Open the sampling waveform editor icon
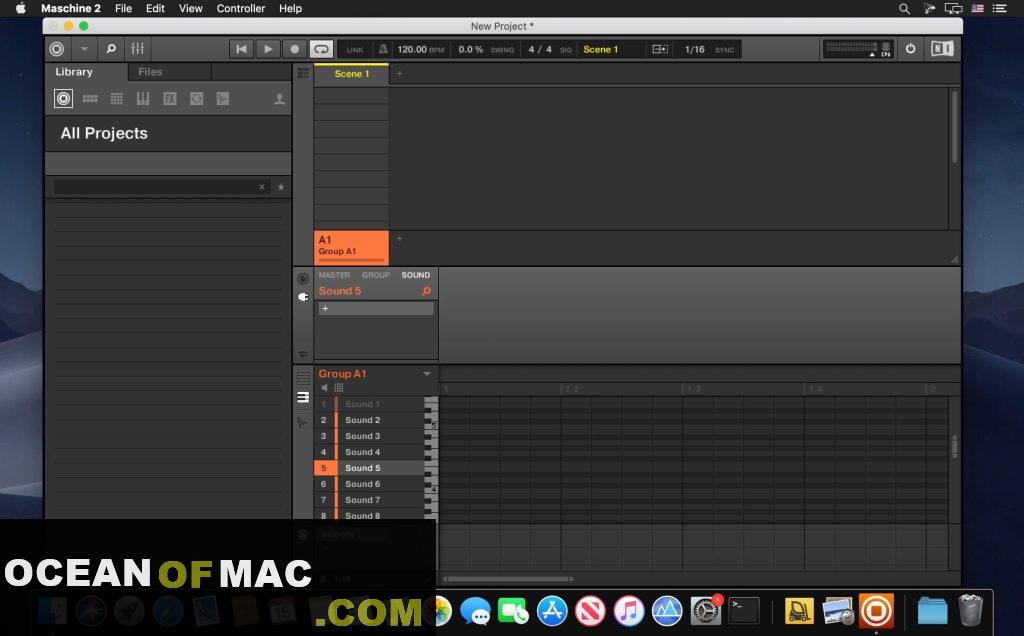This screenshot has height=636, width=1024. click(x=303, y=422)
